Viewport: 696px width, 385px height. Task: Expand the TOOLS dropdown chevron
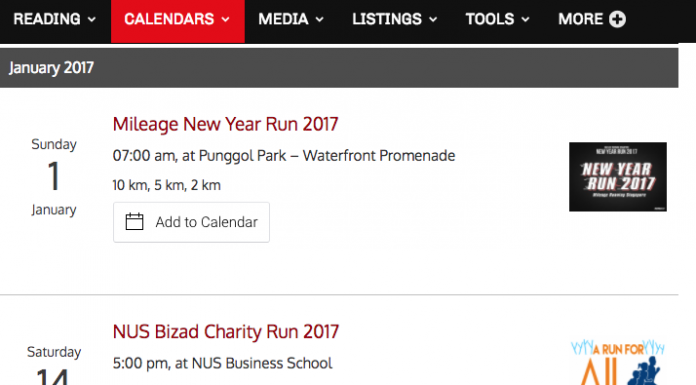click(x=526, y=20)
